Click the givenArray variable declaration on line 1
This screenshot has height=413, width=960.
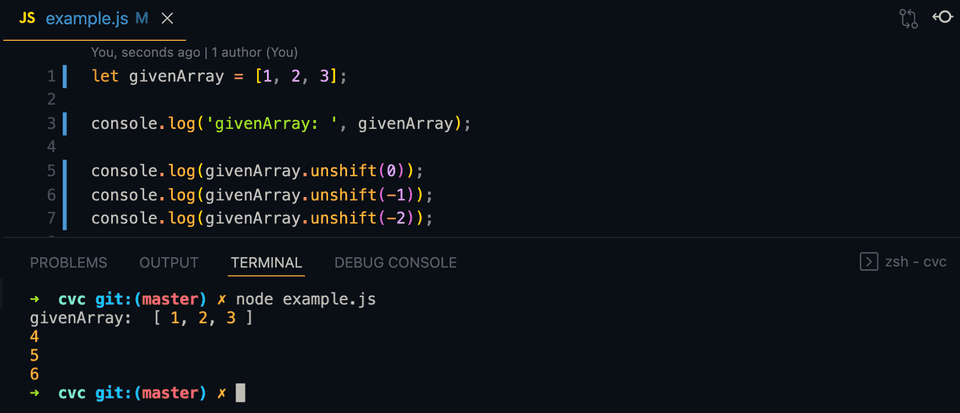(176, 76)
